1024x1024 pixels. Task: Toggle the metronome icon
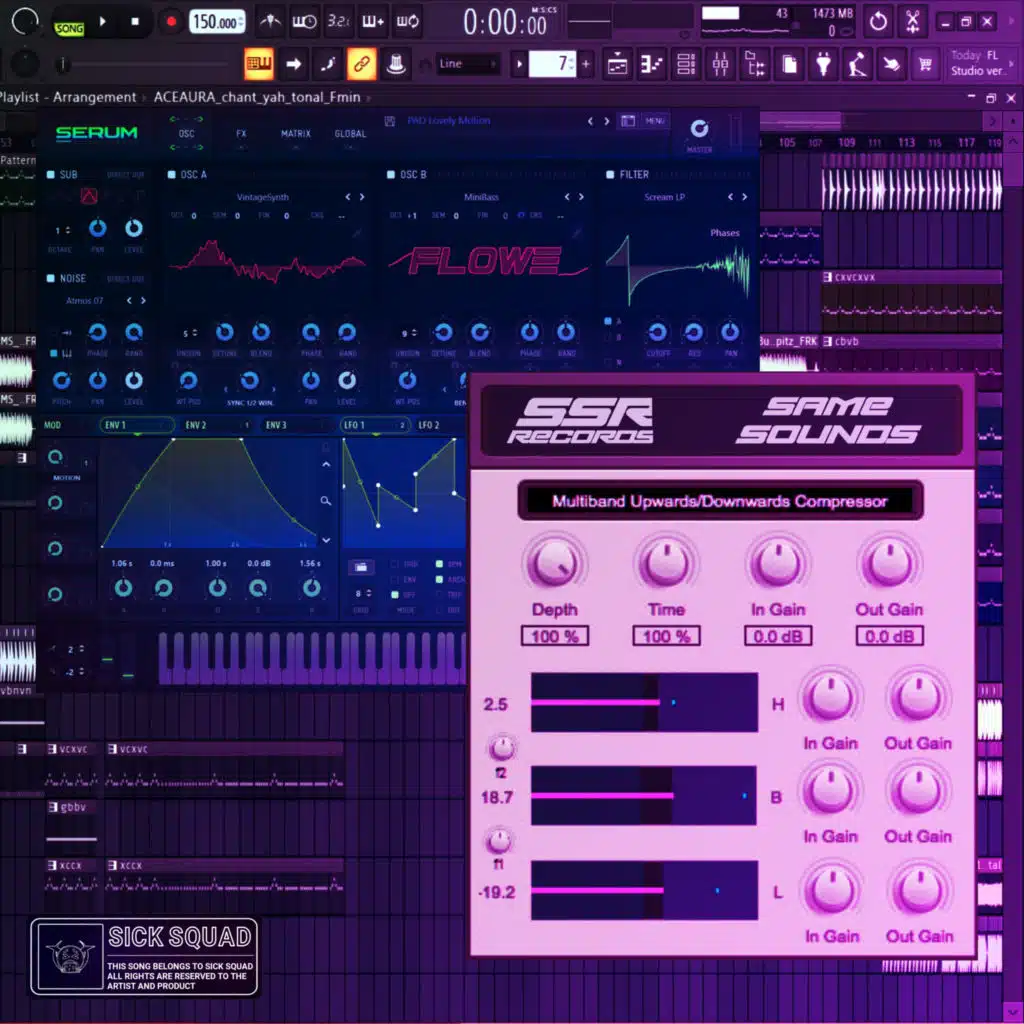(270, 21)
